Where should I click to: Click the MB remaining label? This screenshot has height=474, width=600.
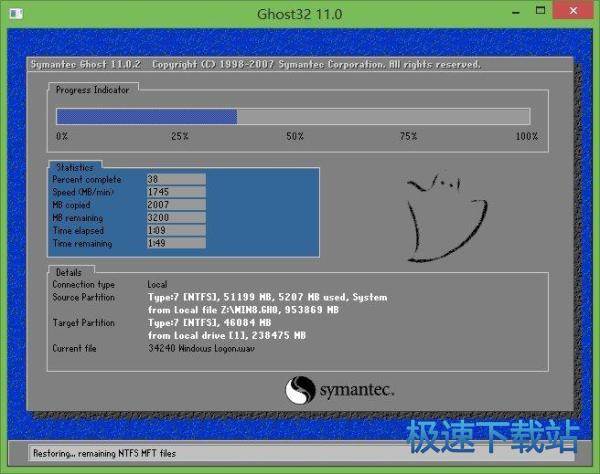(x=78, y=218)
